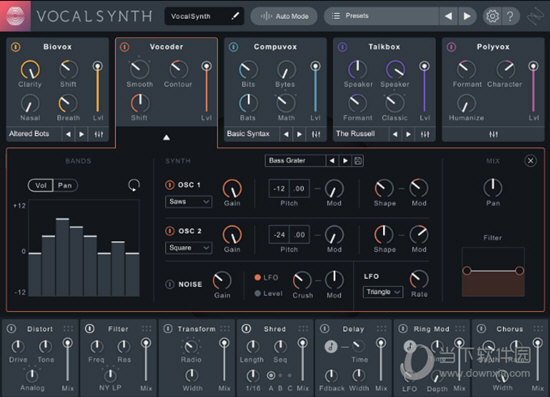
Task: Click the Shred module drag handle dots
Action: pos(303,329)
